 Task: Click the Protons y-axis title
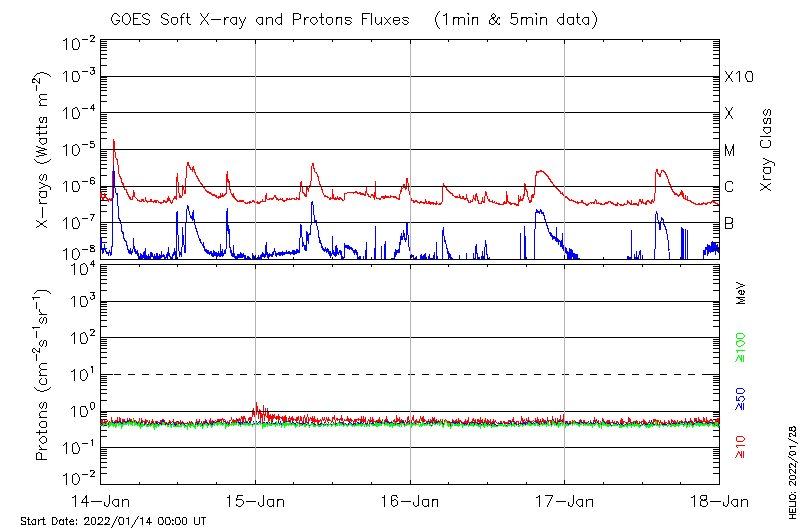[x=43, y=375]
